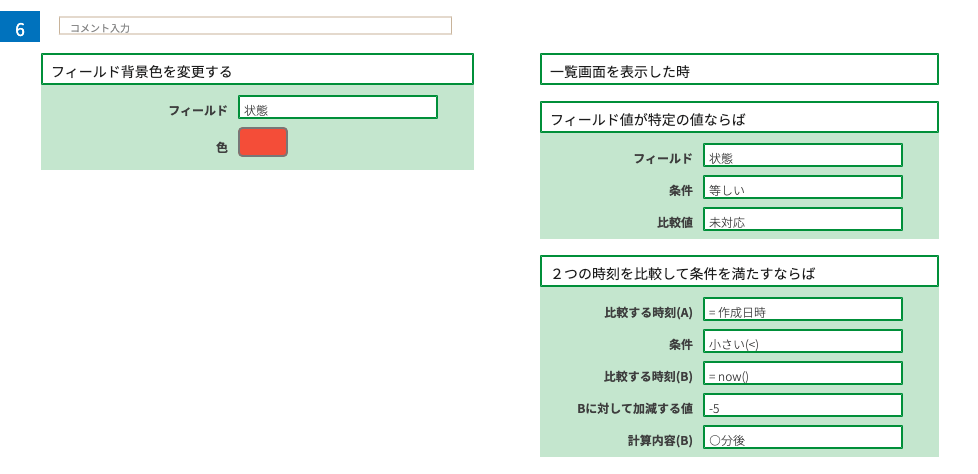Click the 比較する時刻(A) label
This screenshot has width=978, height=474.
point(648,313)
